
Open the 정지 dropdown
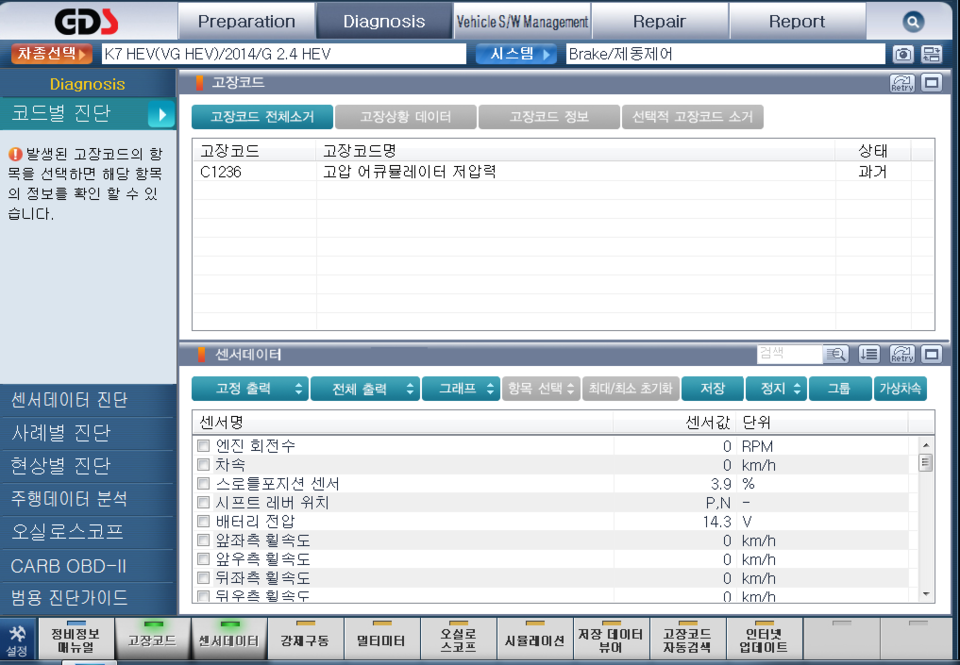pyautogui.click(x=777, y=389)
